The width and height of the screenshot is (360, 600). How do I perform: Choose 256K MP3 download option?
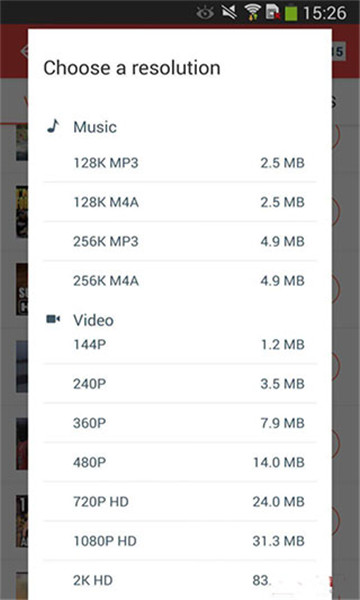pyautogui.click(x=180, y=241)
